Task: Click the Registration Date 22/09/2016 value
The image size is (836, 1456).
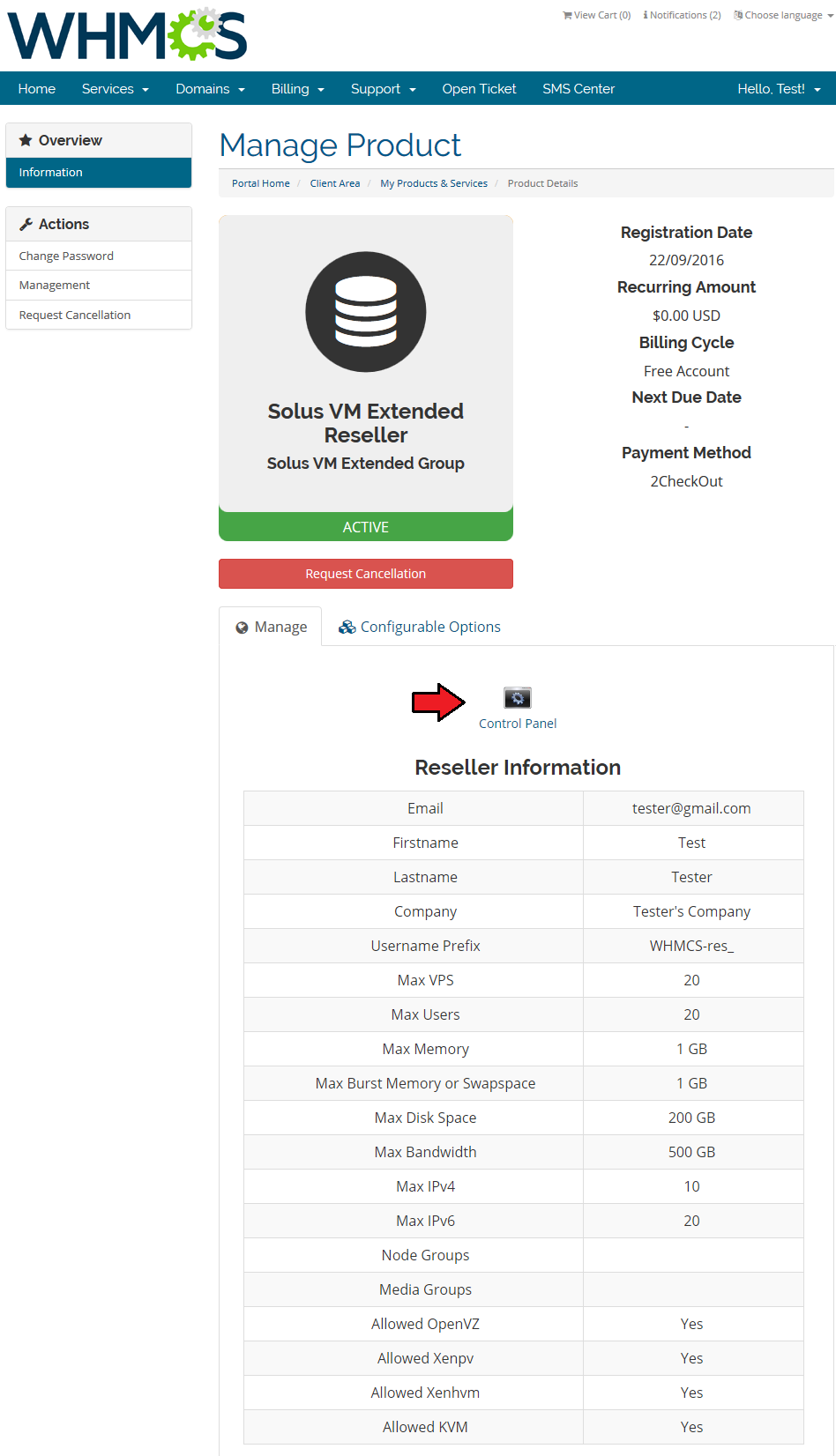Action: (686, 260)
